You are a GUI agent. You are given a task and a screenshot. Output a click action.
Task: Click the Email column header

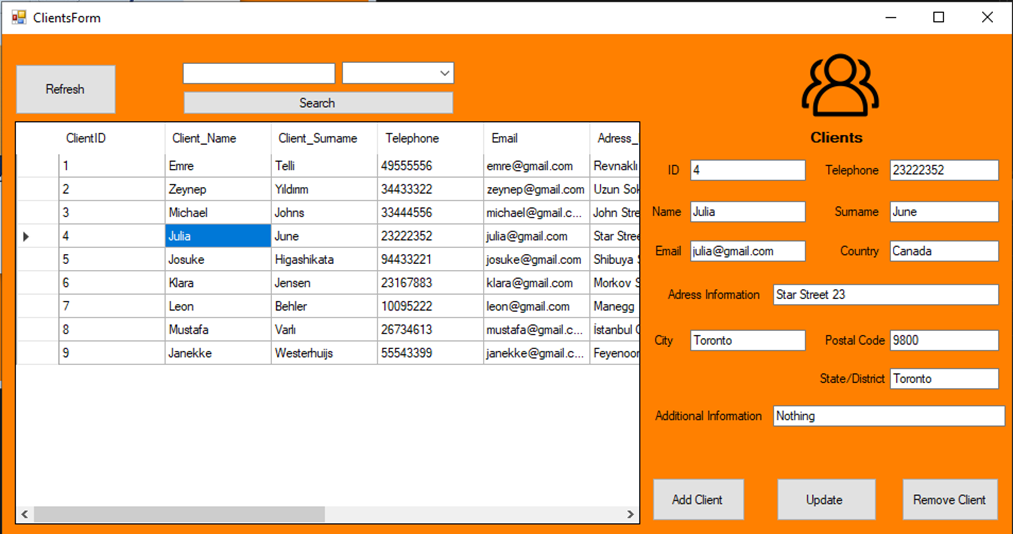click(x=536, y=138)
